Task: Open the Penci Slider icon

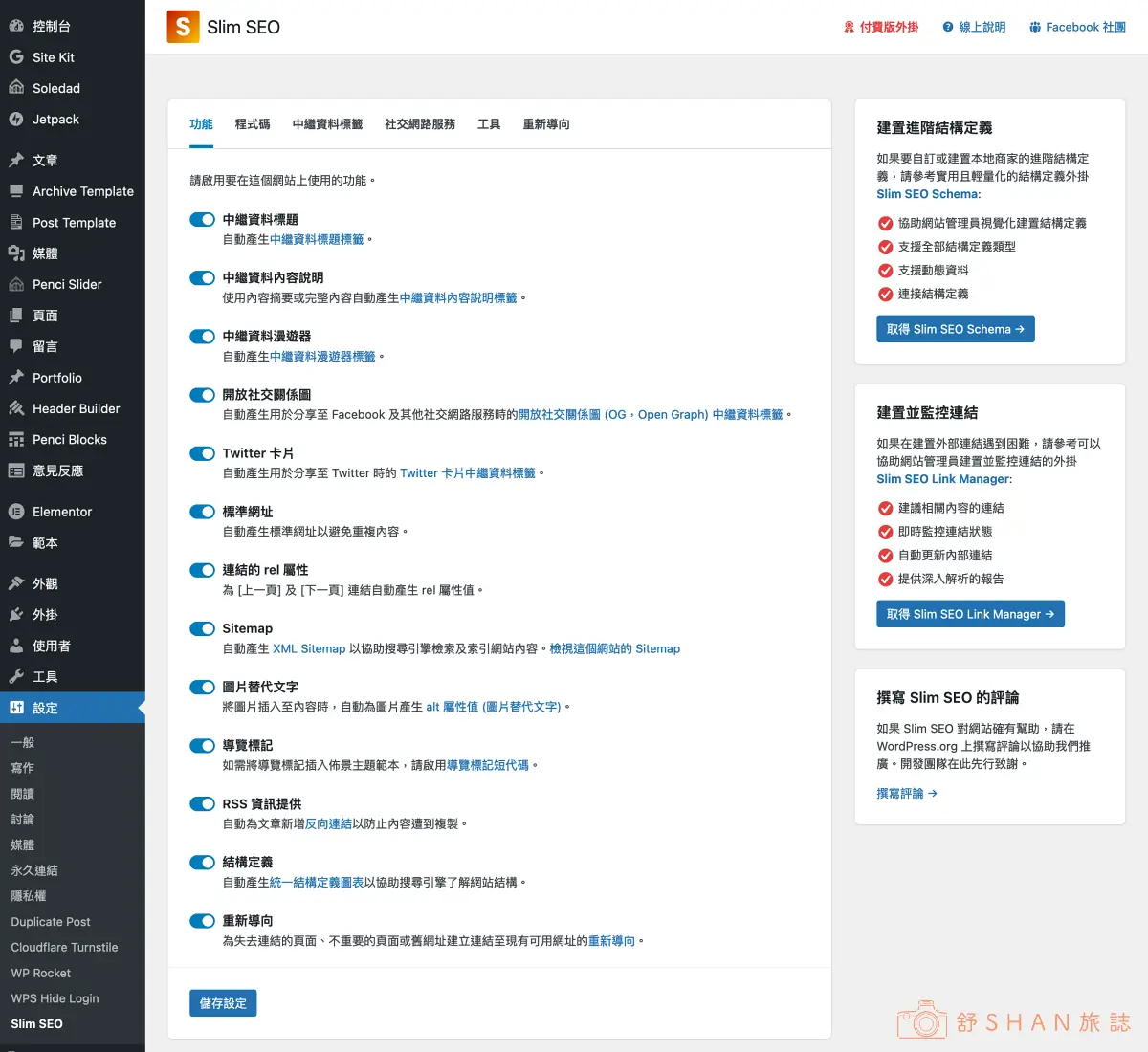Action: pos(16,284)
